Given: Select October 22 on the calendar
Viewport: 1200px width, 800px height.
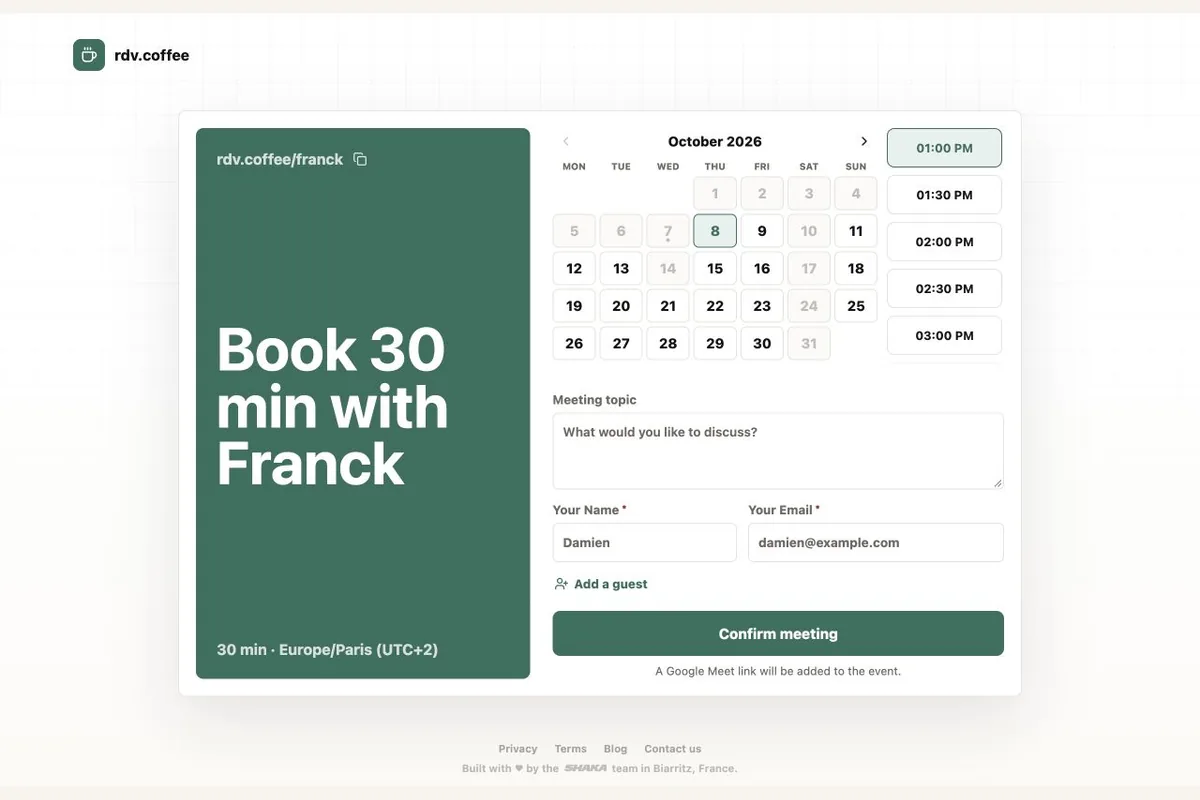Looking at the screenshot, I should coord(715,306).
